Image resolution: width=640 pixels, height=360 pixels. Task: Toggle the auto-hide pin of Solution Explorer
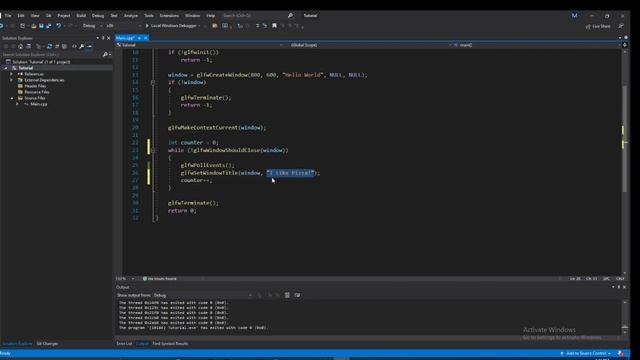pos(103,38)
